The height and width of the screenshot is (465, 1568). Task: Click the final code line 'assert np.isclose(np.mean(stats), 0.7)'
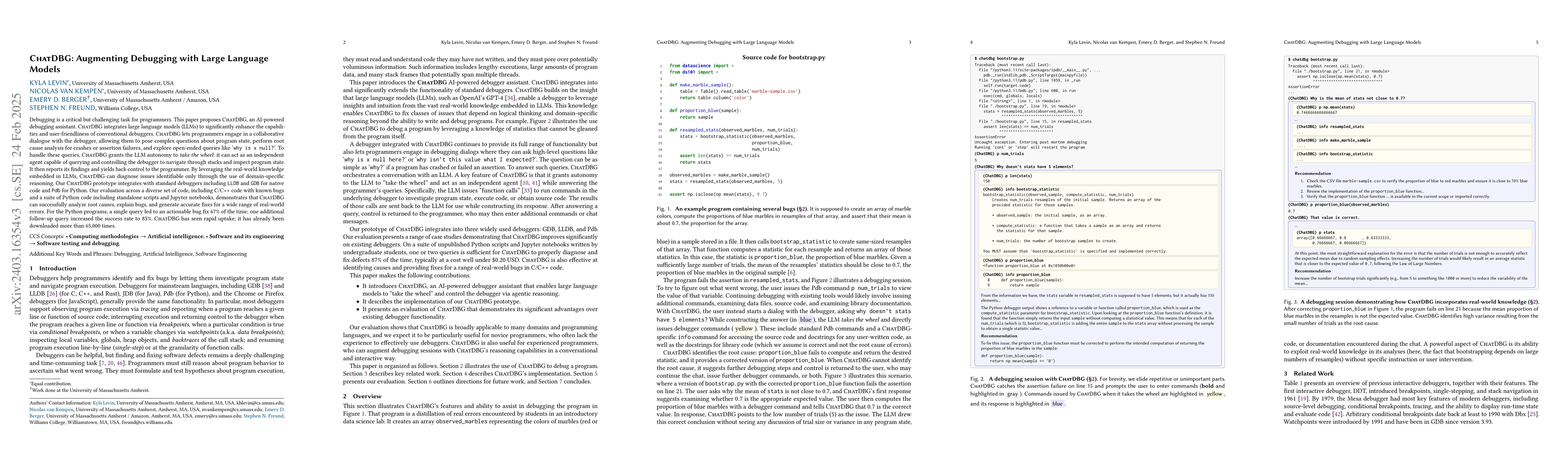[718, 195]
